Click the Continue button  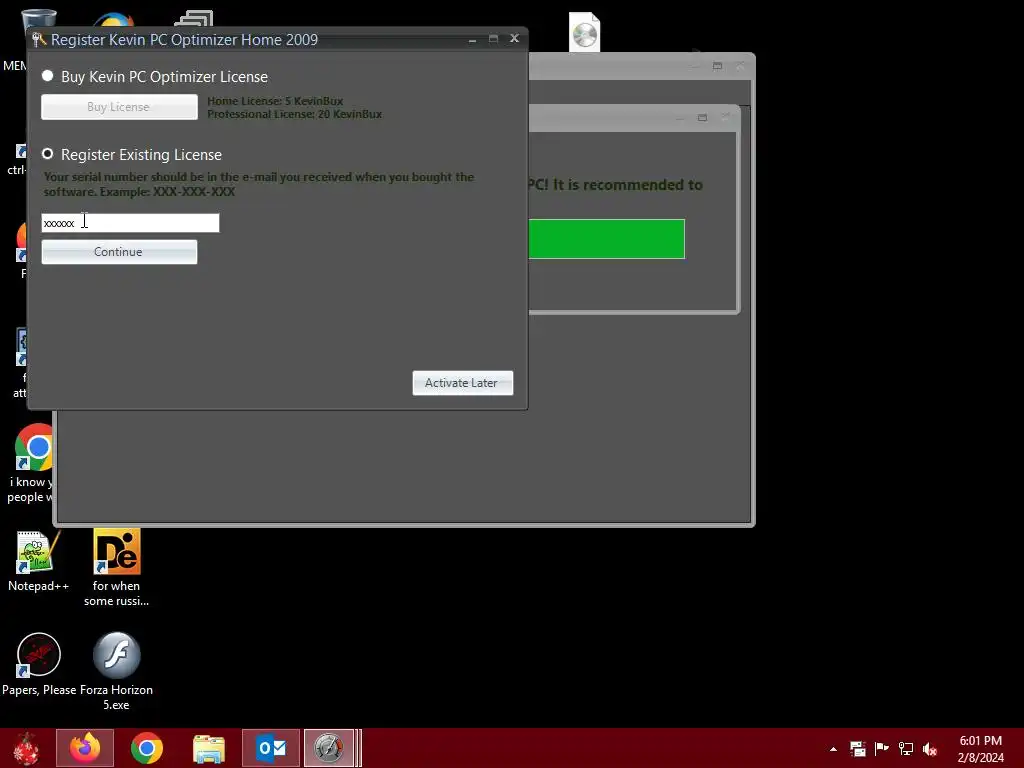(x=119, y=251)
